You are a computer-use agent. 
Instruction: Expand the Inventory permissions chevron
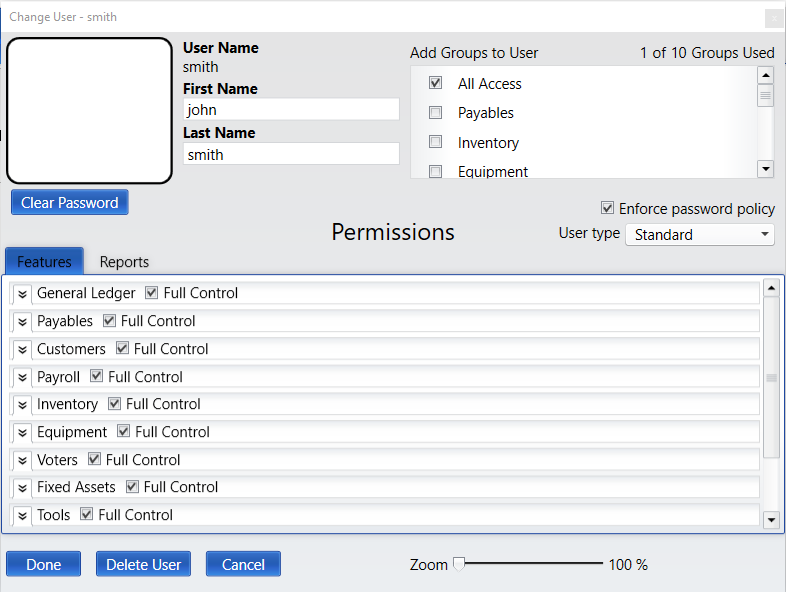(x=22, y=405)
